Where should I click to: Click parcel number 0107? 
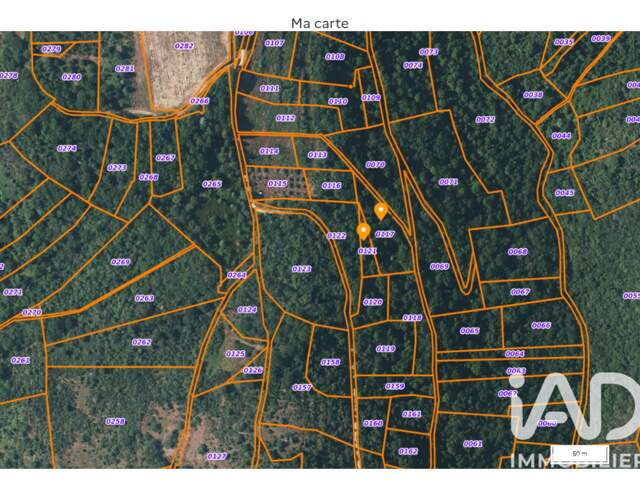pos(274,43)
